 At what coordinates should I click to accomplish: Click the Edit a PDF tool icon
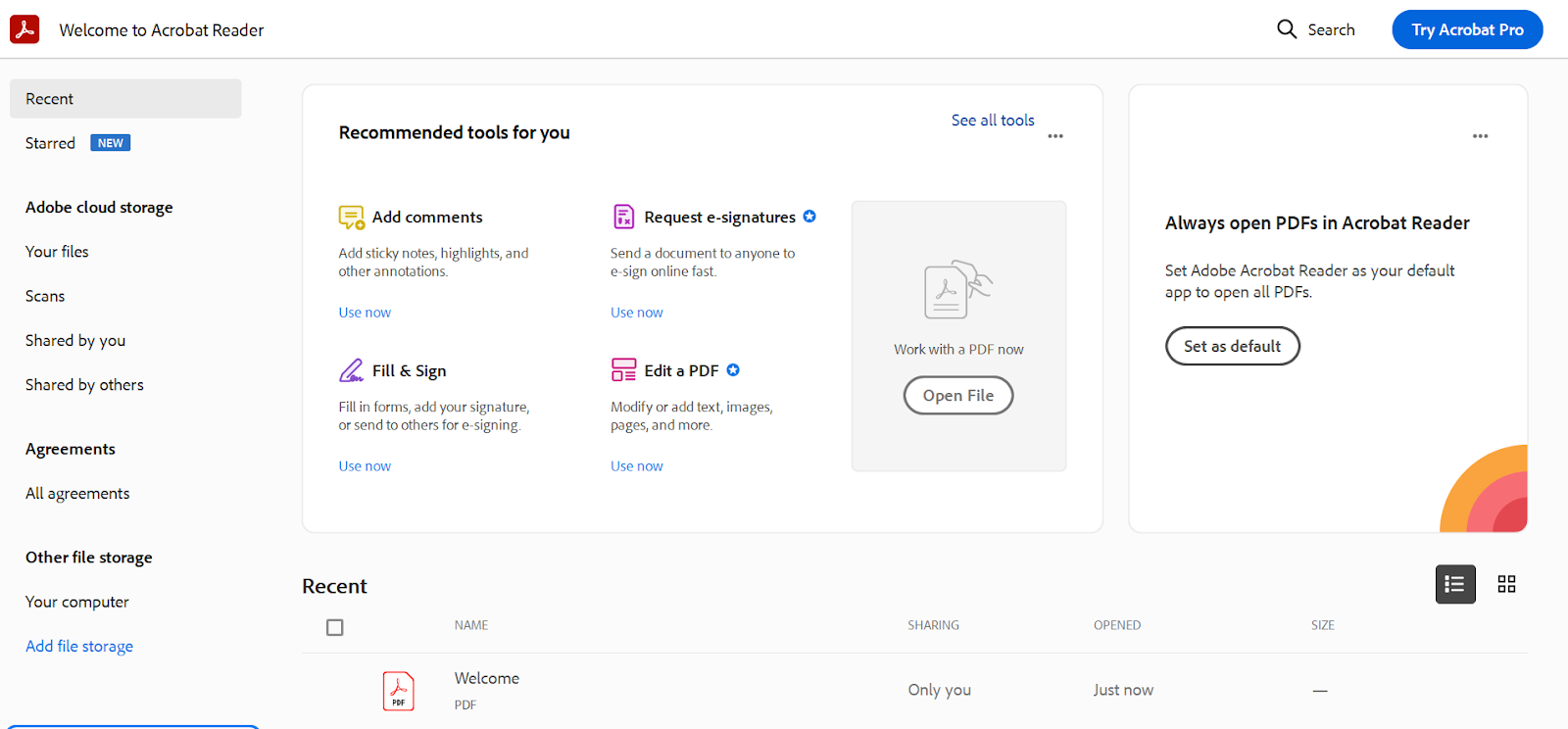click(623, 370)
